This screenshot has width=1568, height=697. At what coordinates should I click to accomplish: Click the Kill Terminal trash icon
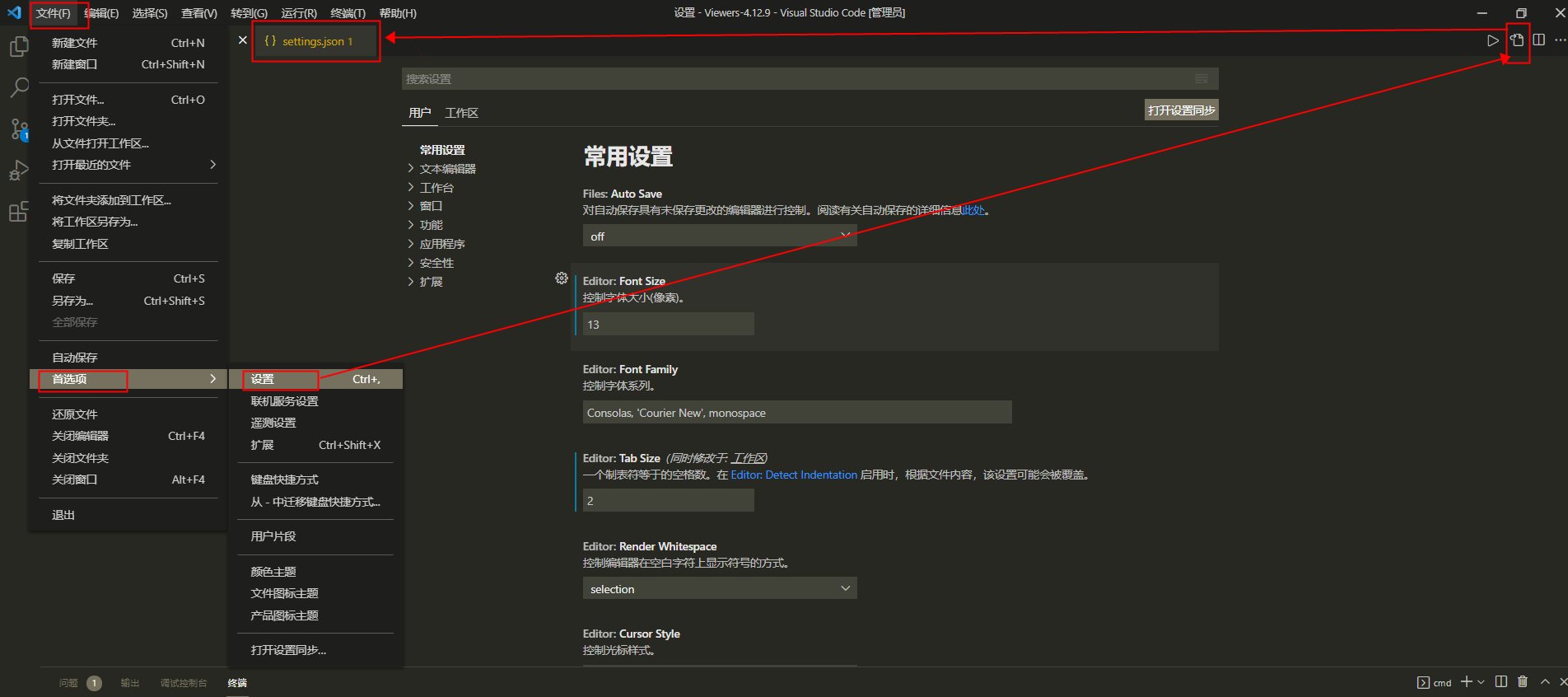click(x=1523, y=681)
